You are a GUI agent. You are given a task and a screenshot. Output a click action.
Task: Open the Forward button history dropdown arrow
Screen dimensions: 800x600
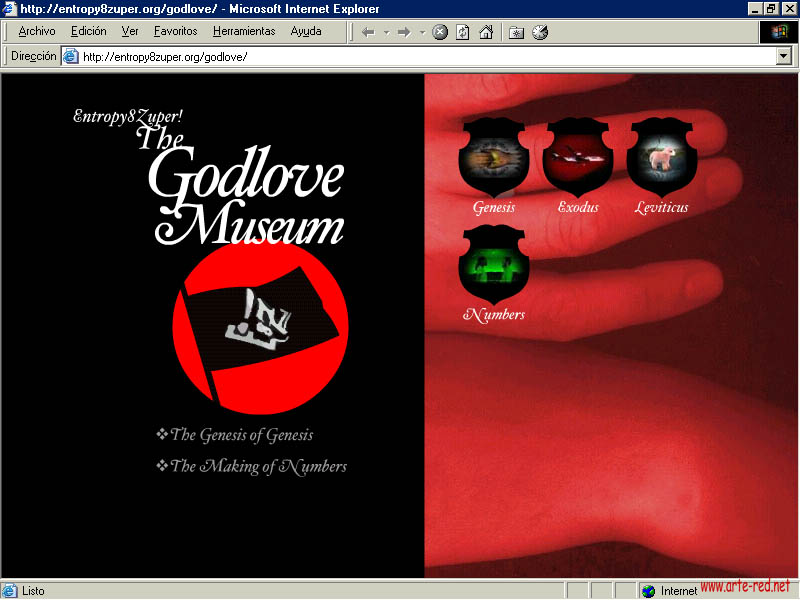tap(422, 32)
